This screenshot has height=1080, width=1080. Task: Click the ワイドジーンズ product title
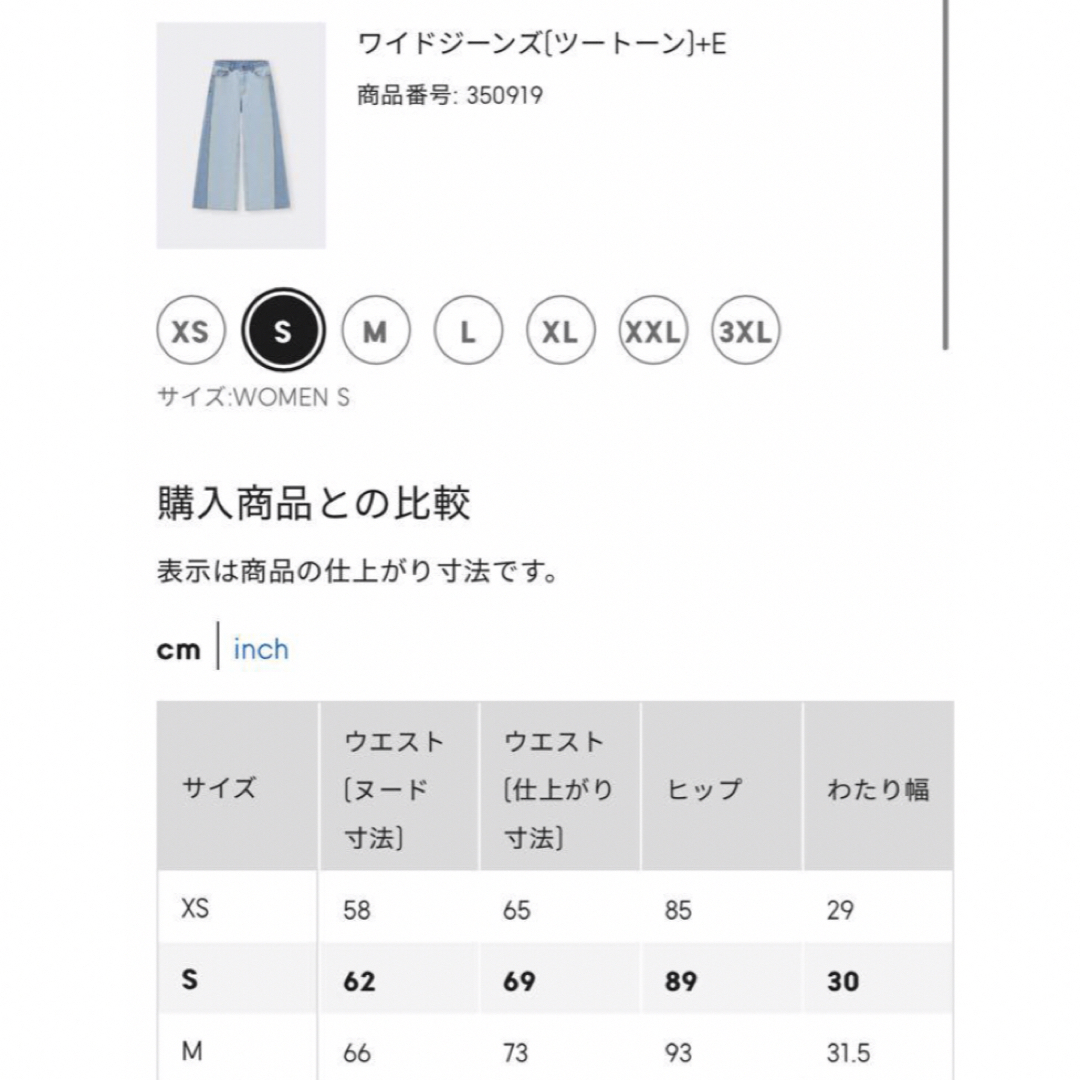click(x=541, y=43)
